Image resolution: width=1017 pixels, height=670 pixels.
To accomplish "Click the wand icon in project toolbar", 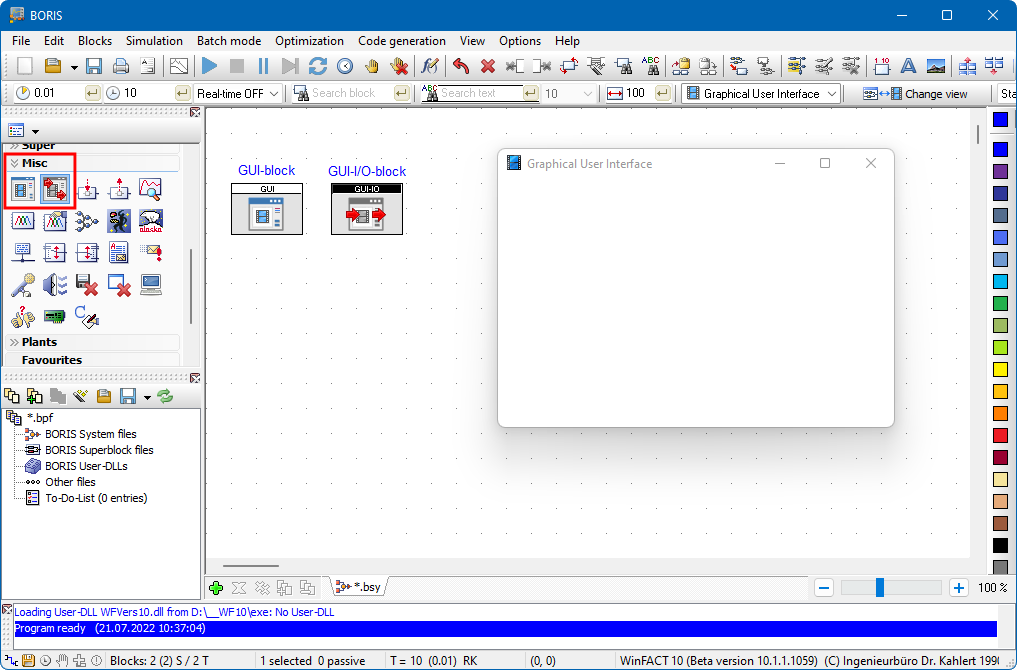I will [x=80, y=396].
